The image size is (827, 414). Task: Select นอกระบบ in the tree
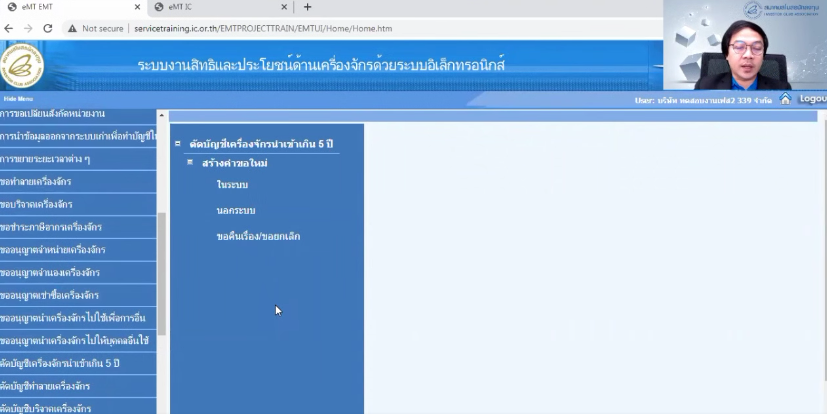(x=236, y=210)
